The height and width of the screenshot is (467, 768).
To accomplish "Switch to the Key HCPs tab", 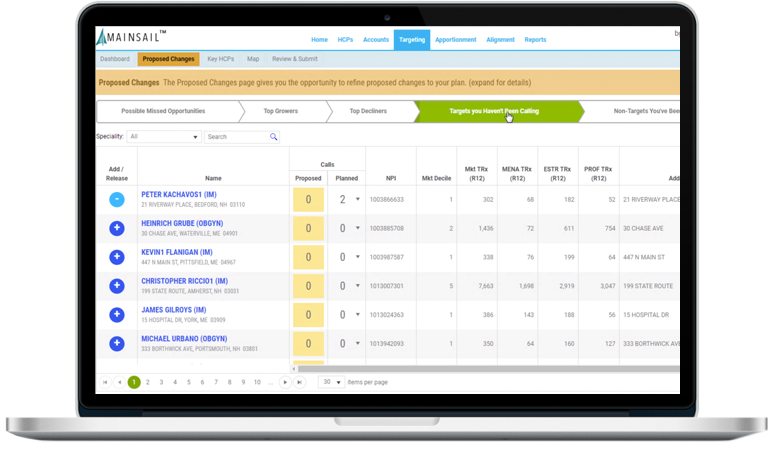I will tap(220, 59).
